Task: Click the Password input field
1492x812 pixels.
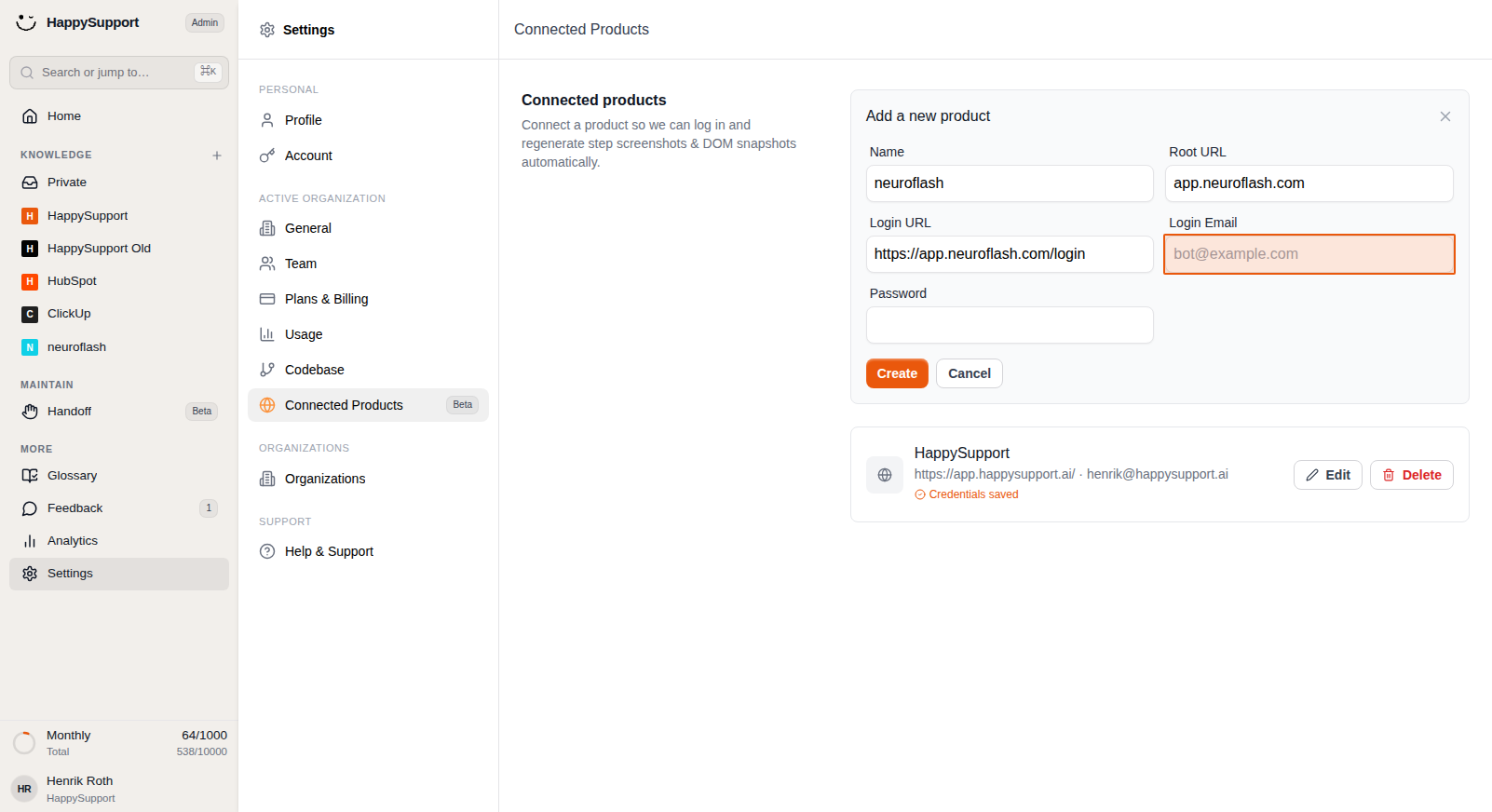Action: [x=1010, y=325]
